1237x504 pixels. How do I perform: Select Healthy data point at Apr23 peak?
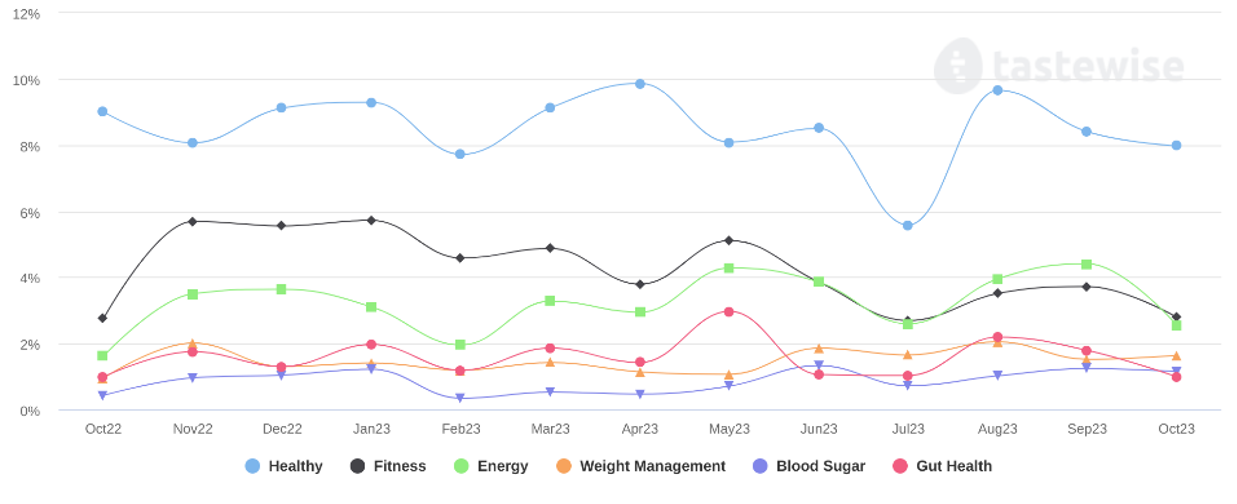tap(640, 84)
